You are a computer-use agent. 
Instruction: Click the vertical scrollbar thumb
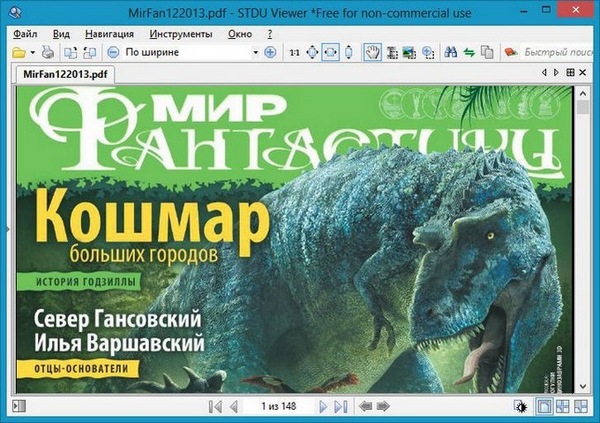(x=582, y=107)
